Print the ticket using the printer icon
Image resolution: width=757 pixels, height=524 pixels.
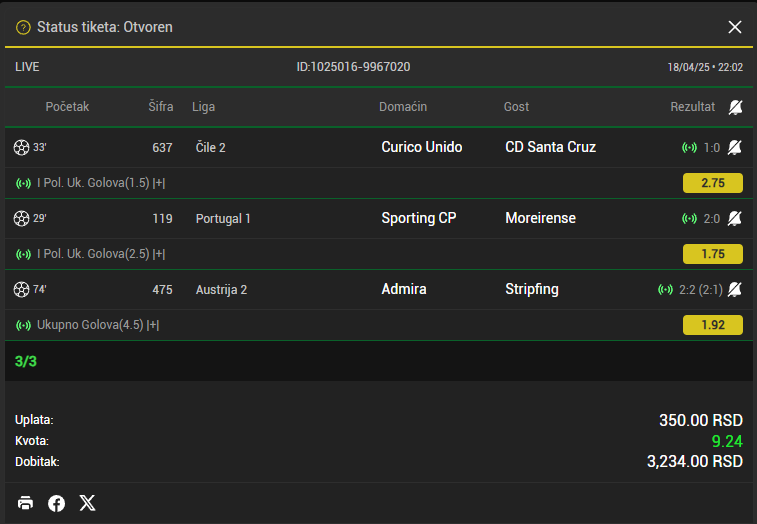(x=26, y=503)
